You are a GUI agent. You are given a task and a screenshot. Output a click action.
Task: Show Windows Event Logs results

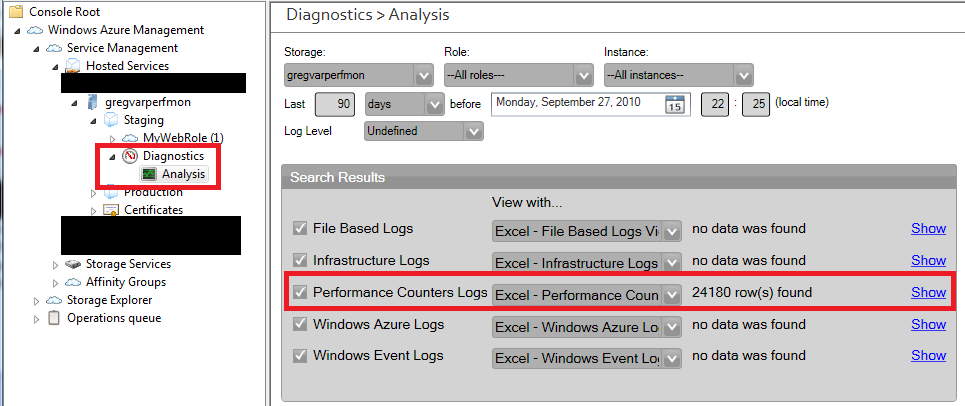click(928, 355)
